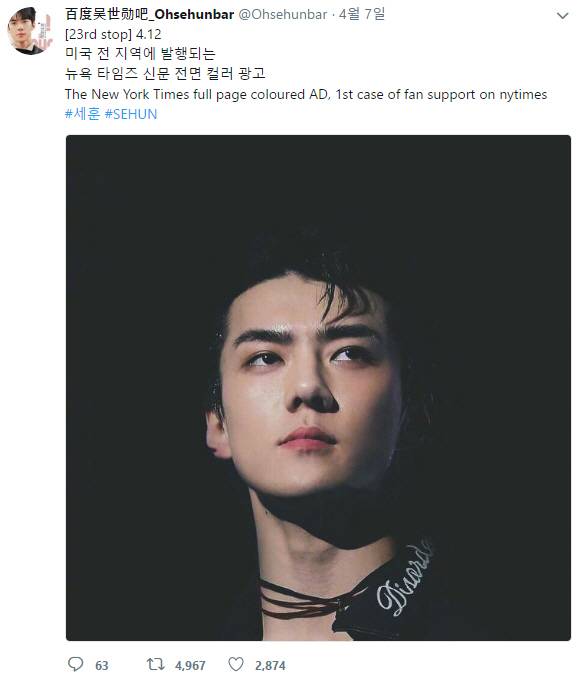Open the #SEHUN hashtag
580x679 pixels.
click(x=131, y=114)
